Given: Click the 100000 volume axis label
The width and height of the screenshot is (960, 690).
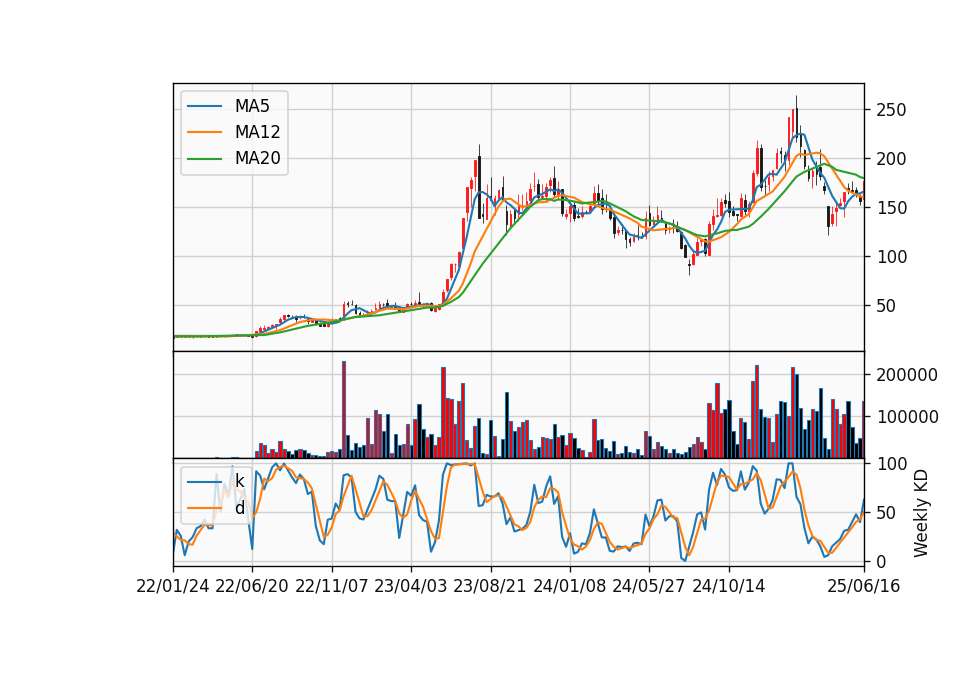Looking at the screenshot, I should coord(907,418).
